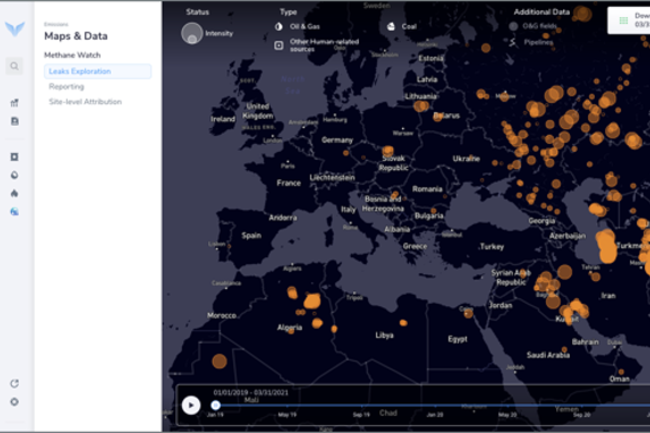Image resolution: width=650 pixels, height=433 pixels.
Task: Click the Pipelines squiggle icon
Action: (513, 42)
